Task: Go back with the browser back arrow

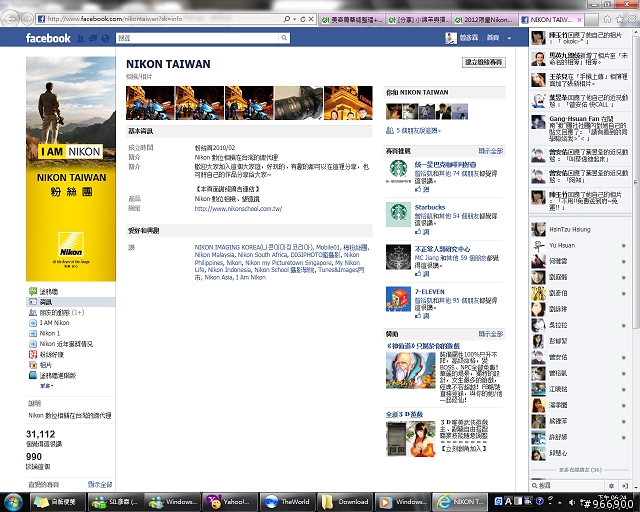Action: (11, 18)
